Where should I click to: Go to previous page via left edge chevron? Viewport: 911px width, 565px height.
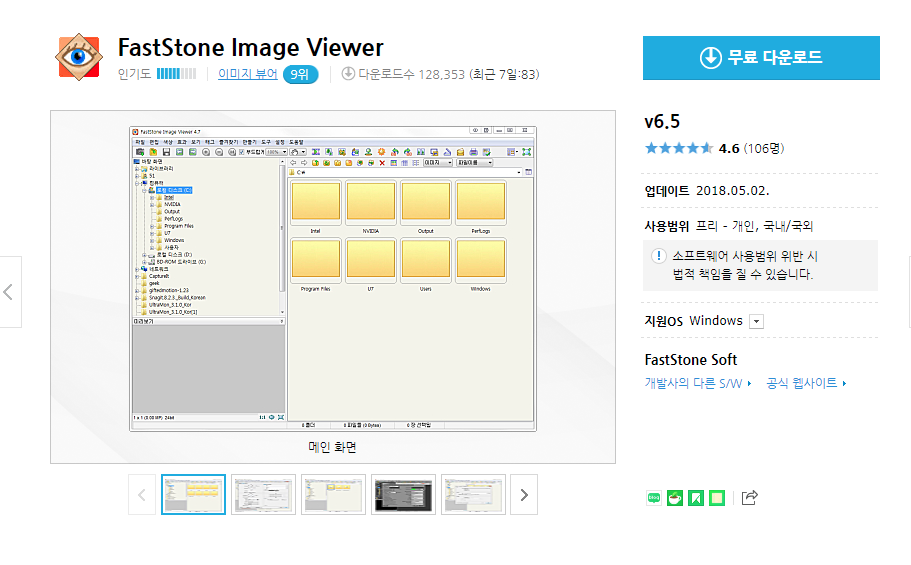click(9, 292)
